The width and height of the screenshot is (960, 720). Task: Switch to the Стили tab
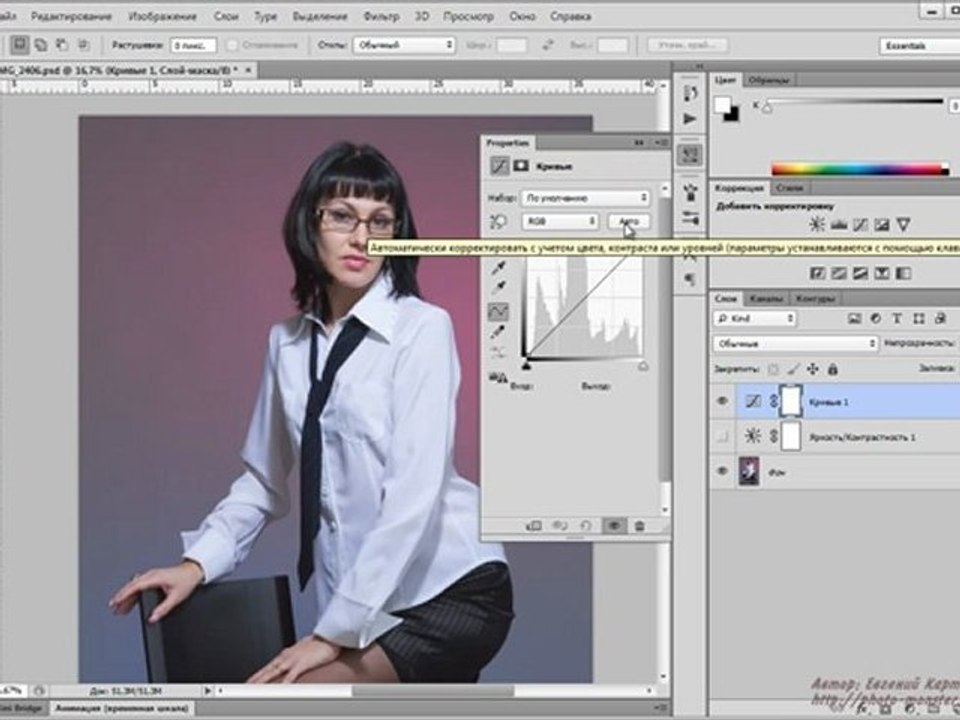[789, 188]
